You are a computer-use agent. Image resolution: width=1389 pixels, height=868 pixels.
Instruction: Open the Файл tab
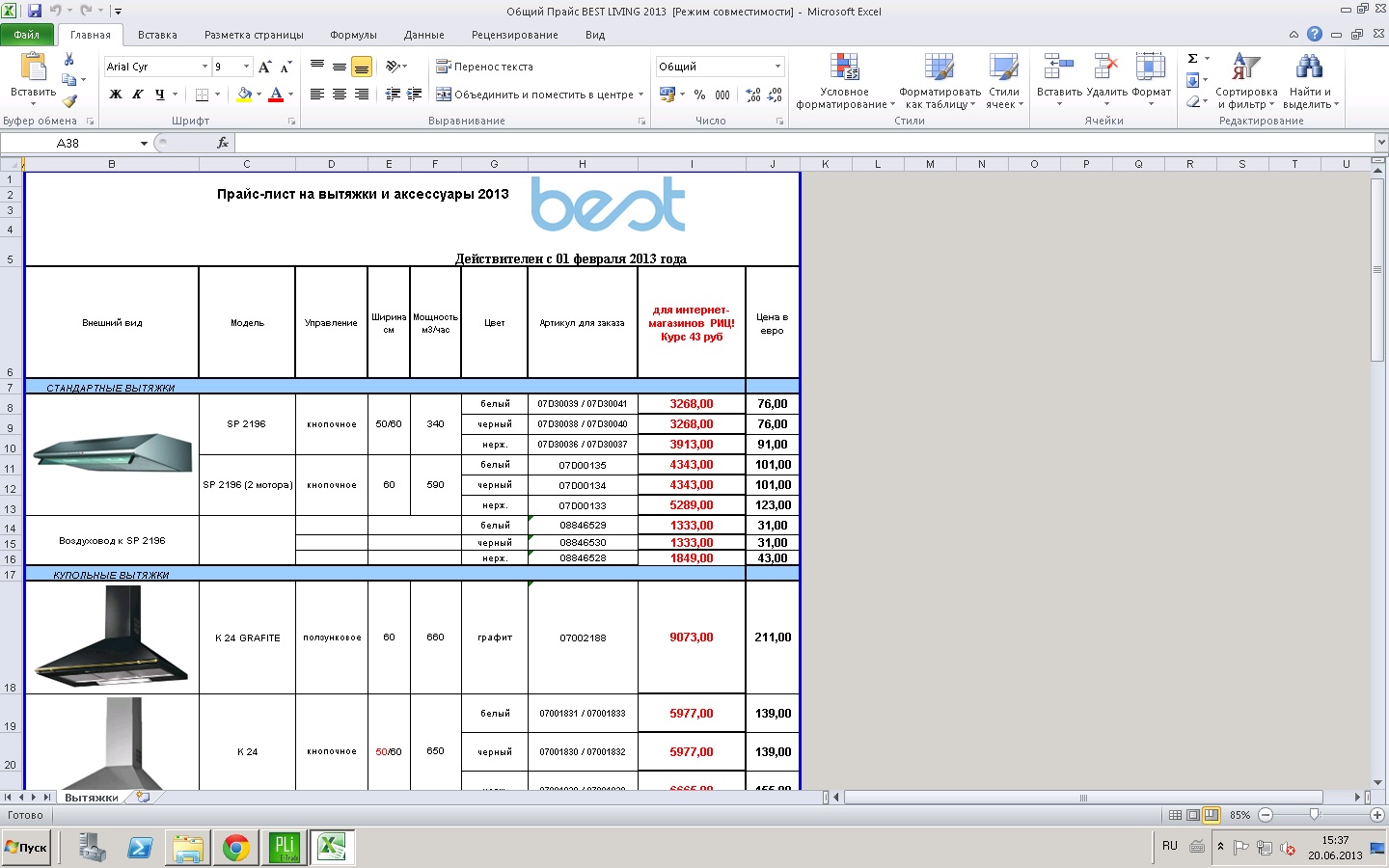click(27, 35)
